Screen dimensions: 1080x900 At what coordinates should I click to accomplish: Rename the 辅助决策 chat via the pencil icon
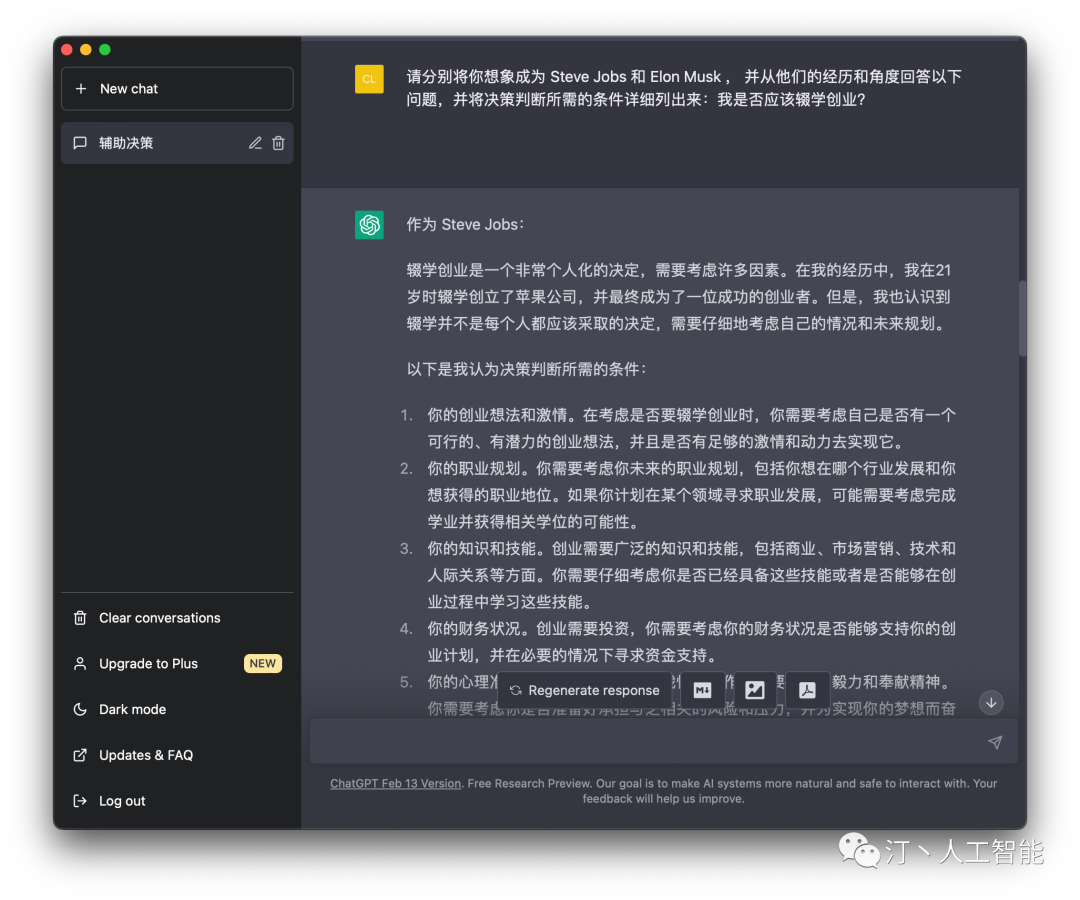(x=255, y=143)
